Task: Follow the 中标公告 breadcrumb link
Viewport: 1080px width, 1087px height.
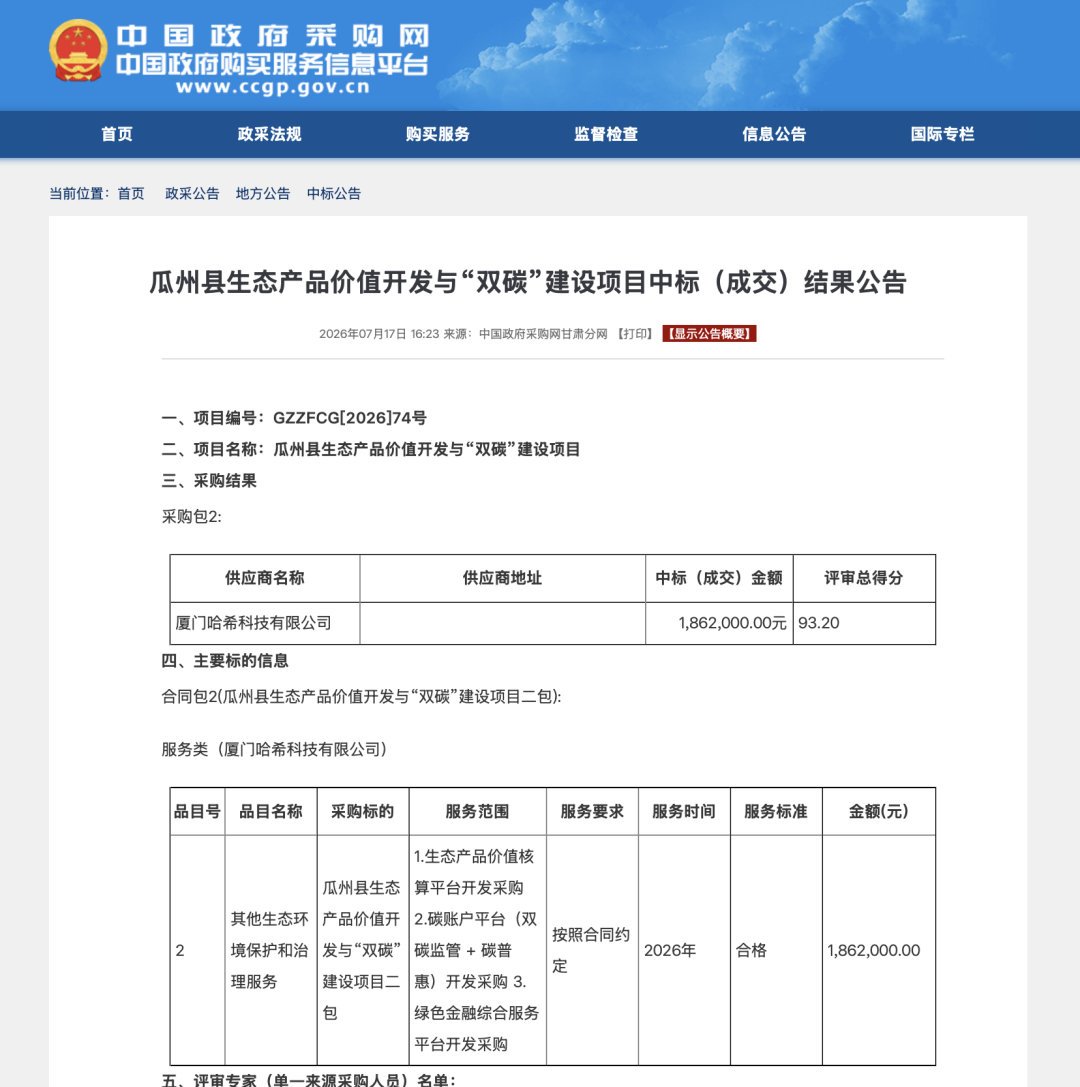Action: point(334,193)
